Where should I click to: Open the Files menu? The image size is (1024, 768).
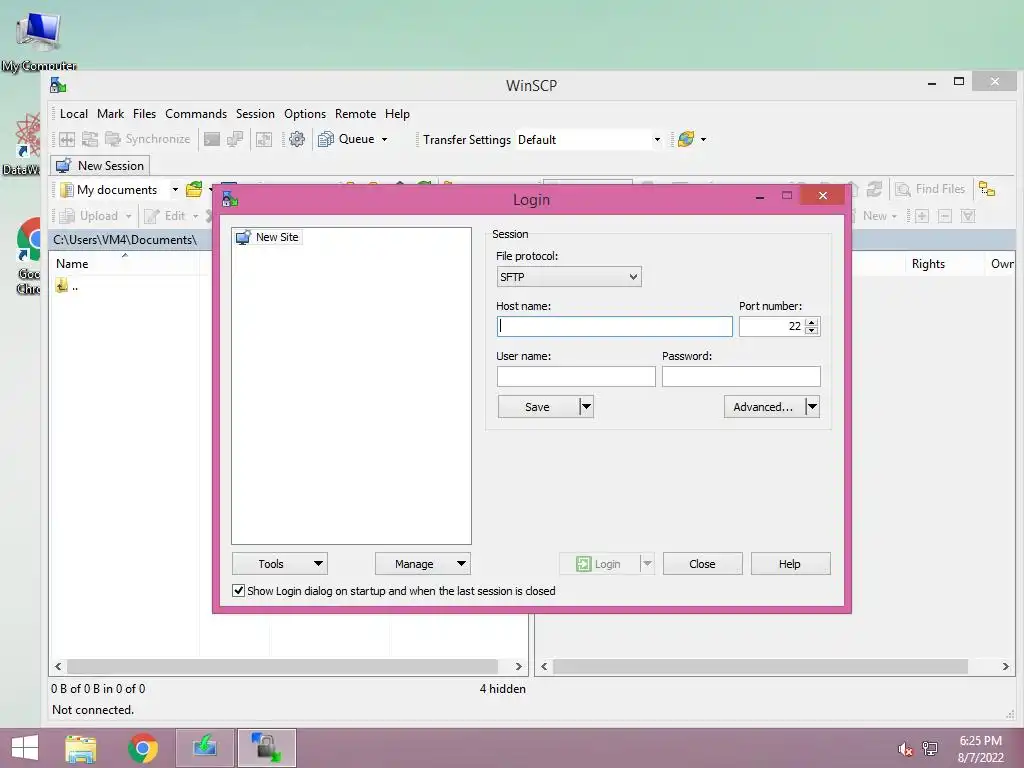[144, 114]
